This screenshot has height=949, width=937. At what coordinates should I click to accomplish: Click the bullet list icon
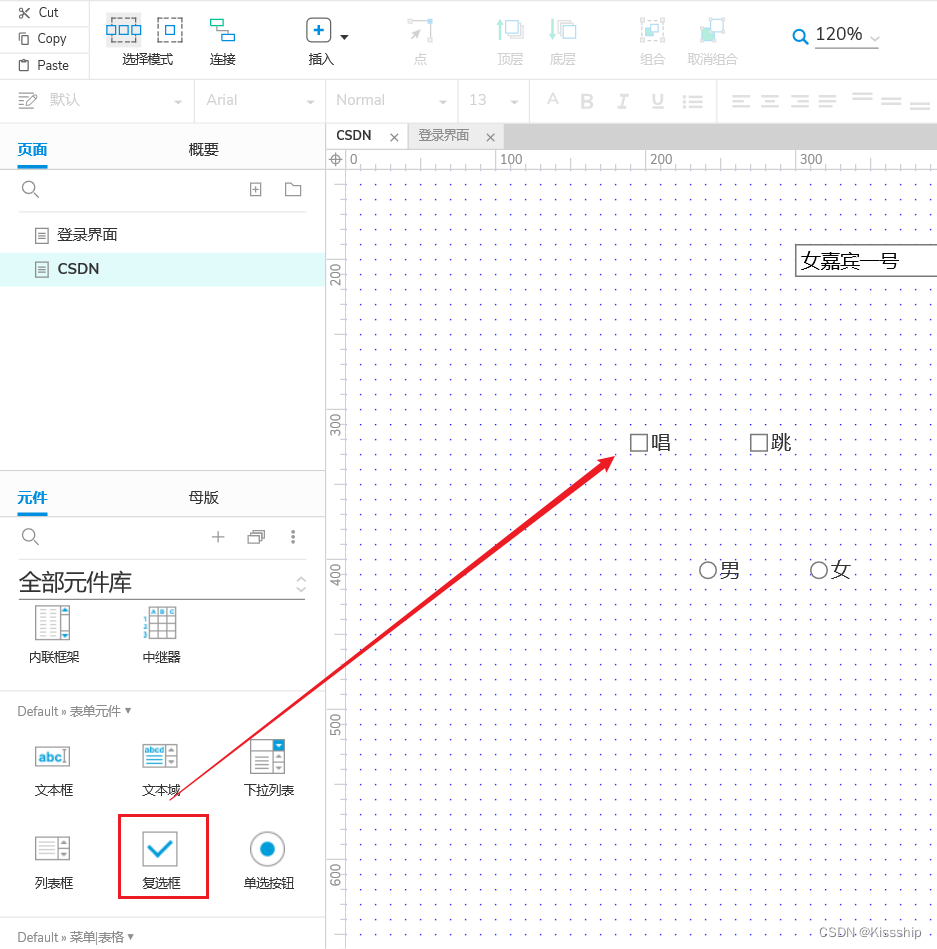(692, 101)
